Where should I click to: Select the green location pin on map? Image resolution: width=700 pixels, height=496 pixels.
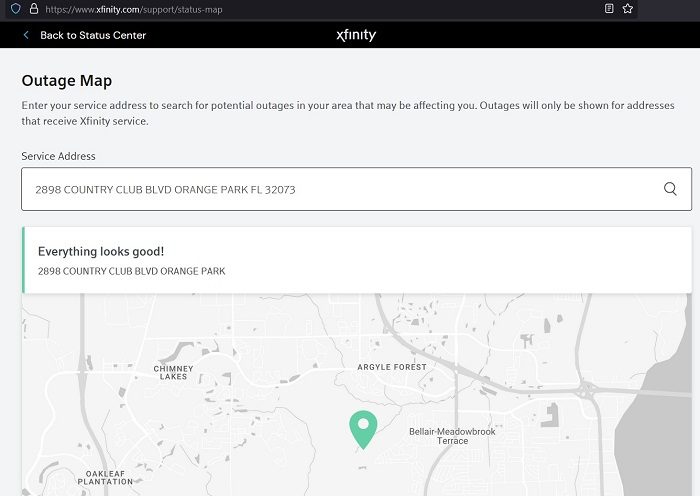coord(362,429)
